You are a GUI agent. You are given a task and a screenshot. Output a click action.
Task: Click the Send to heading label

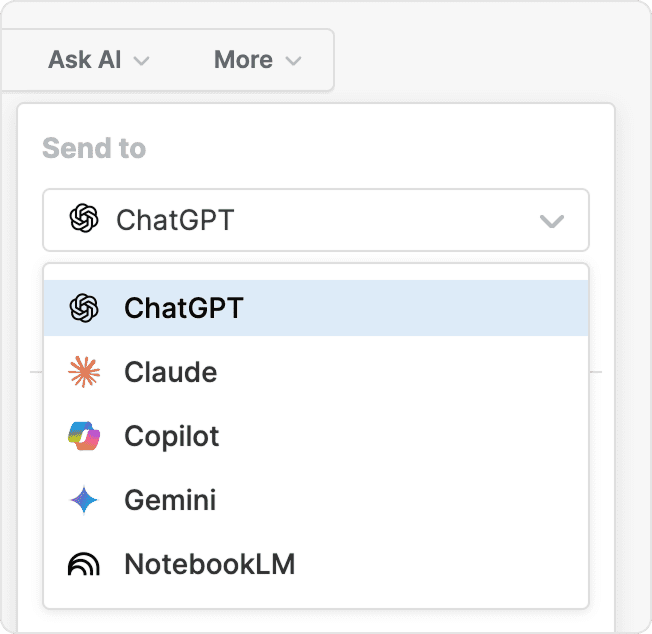(94, 149)
